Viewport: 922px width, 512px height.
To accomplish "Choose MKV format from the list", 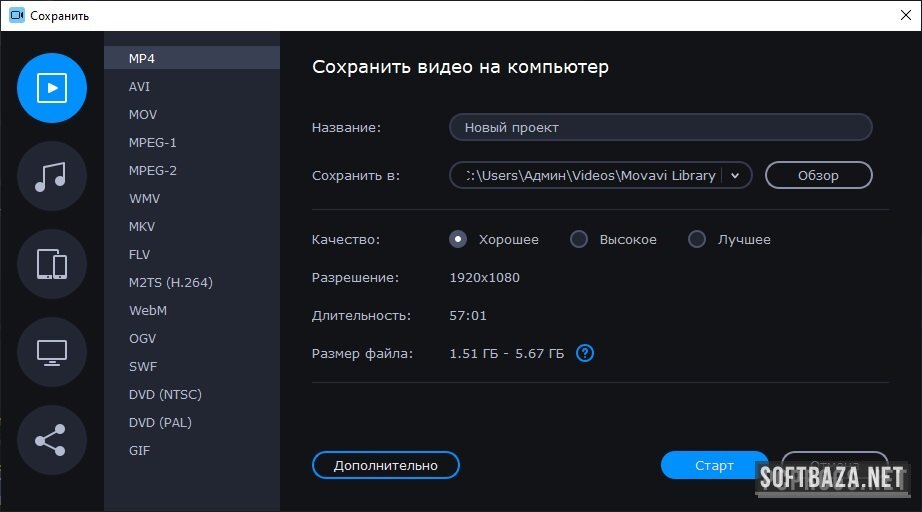I will point(142,227).
